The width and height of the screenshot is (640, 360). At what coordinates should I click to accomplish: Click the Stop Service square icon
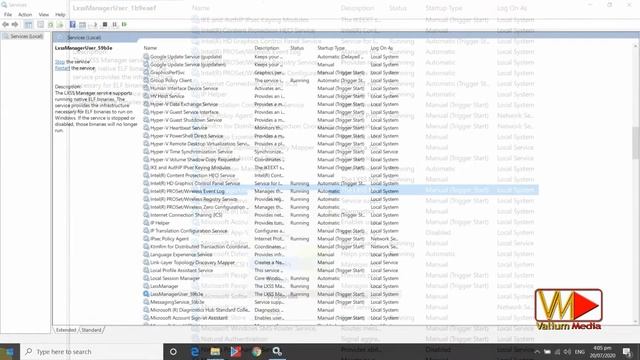click(x=105, y=24)
